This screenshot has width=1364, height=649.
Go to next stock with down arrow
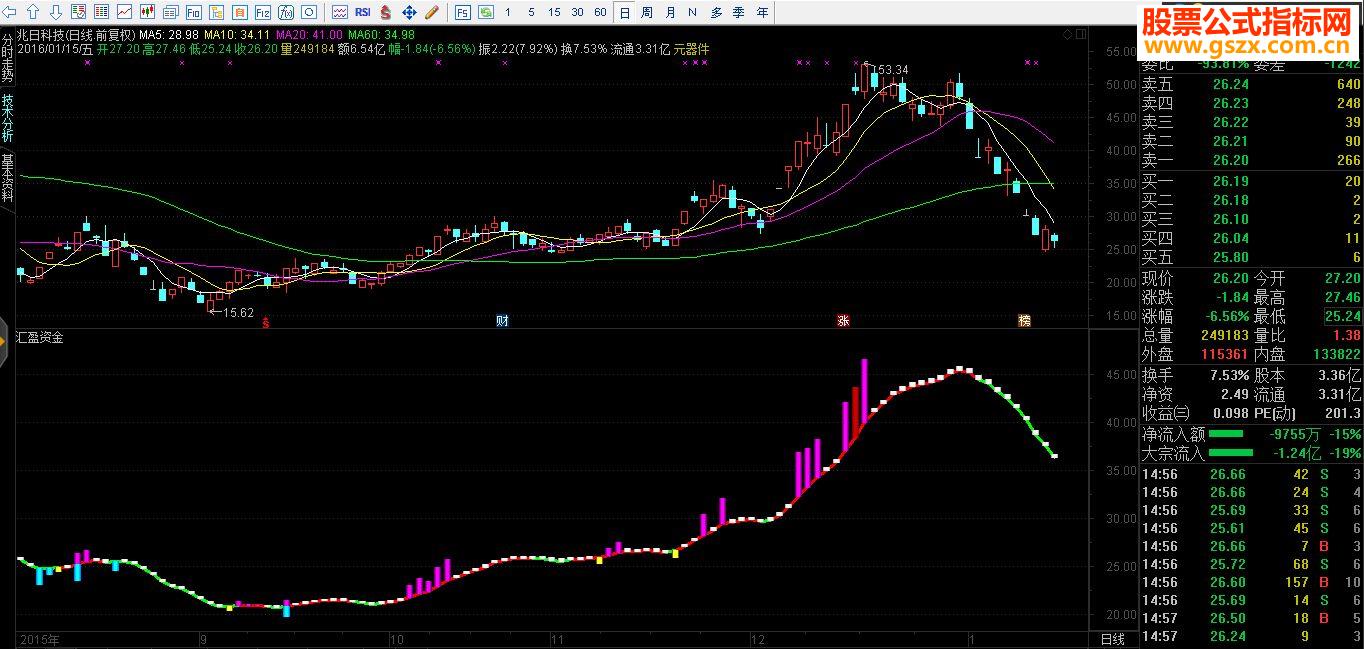point(55,12)
